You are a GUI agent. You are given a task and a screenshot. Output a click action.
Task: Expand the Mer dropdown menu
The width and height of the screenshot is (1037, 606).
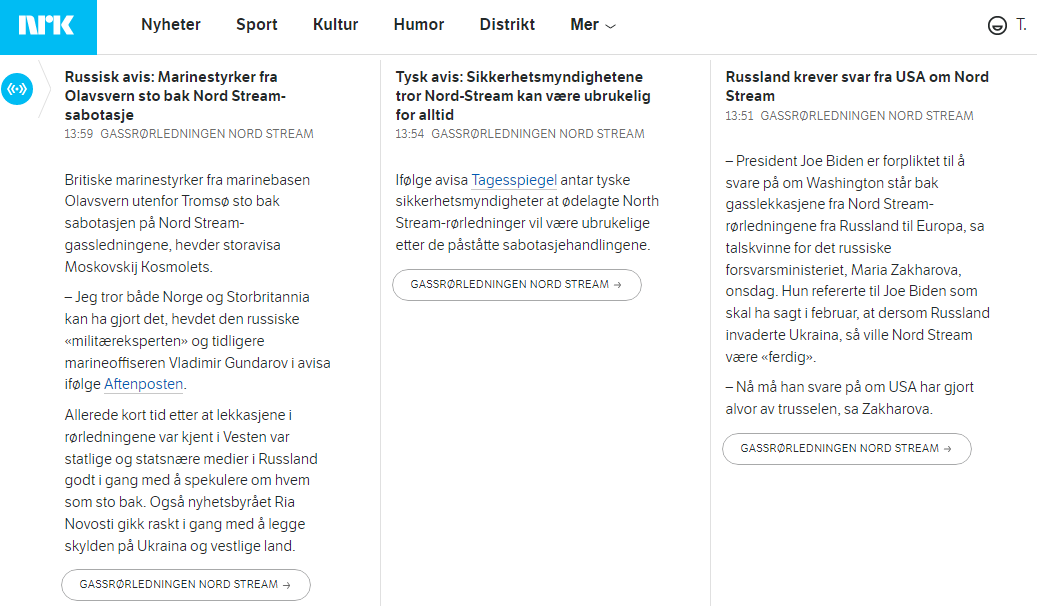pyautogui.click(x=593, y=25)
